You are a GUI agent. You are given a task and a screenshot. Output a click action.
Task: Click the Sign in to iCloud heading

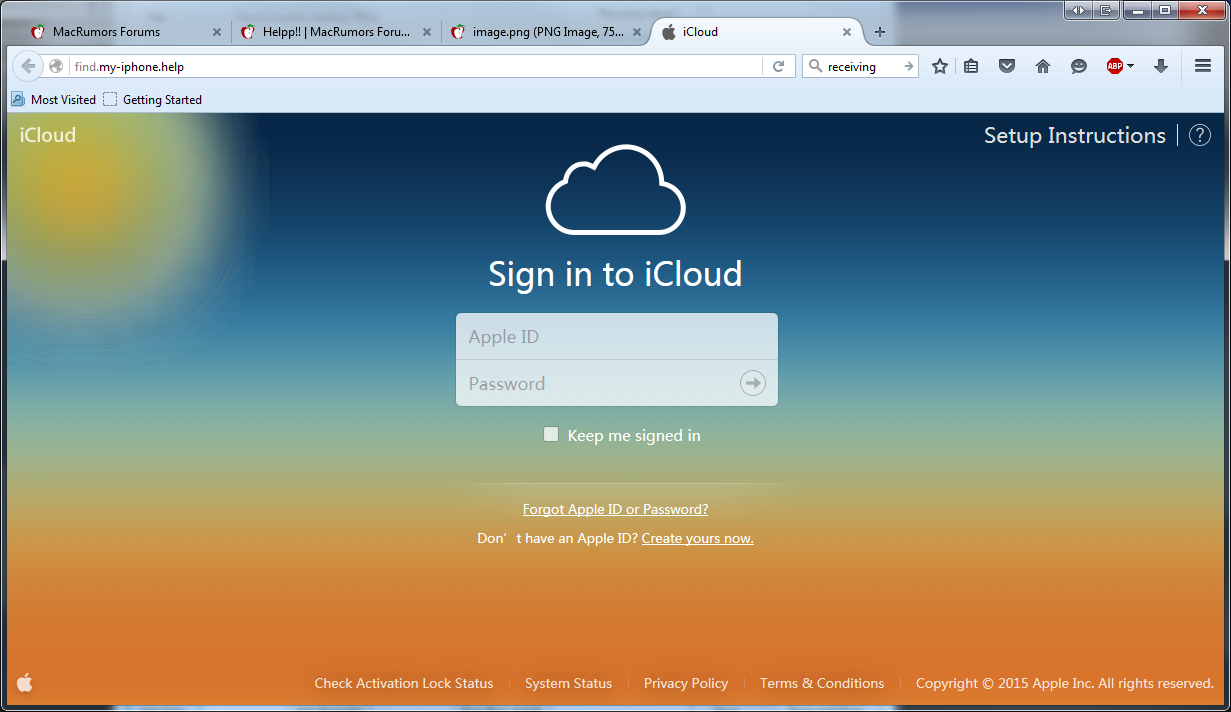click(x=615, y=273)
